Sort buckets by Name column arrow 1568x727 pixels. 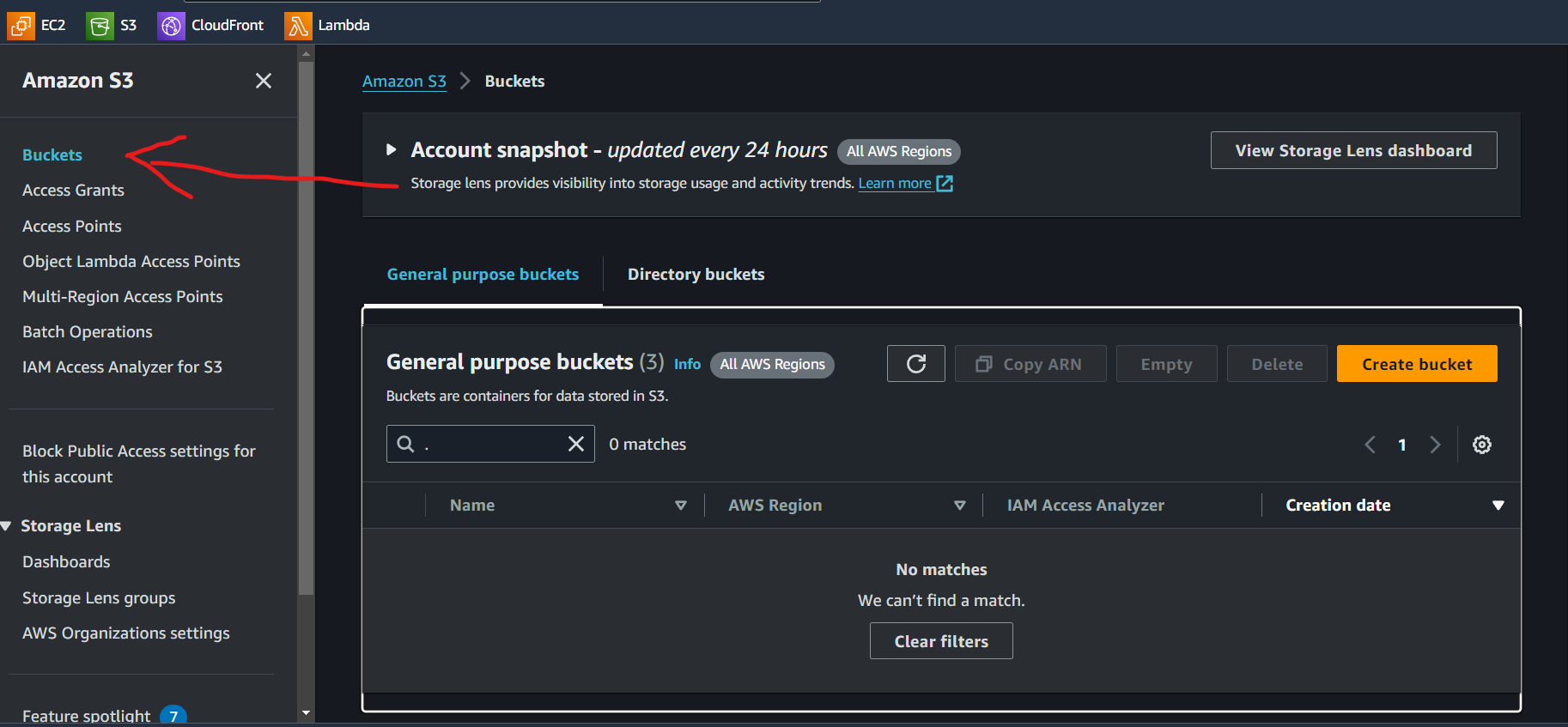[681, 506]
